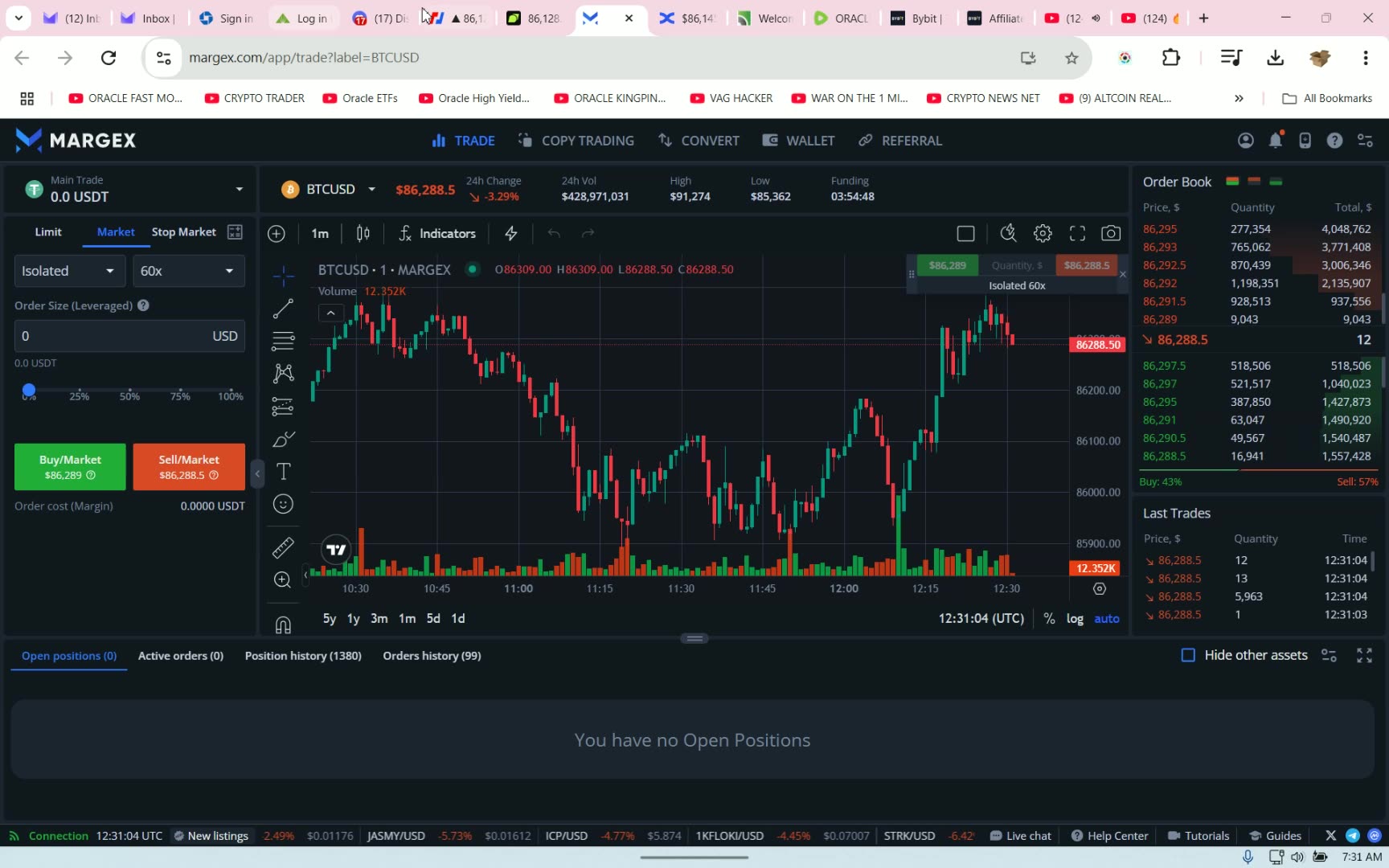
Task: Switch to the Stop Market tab
Action: tap(184, 232)
